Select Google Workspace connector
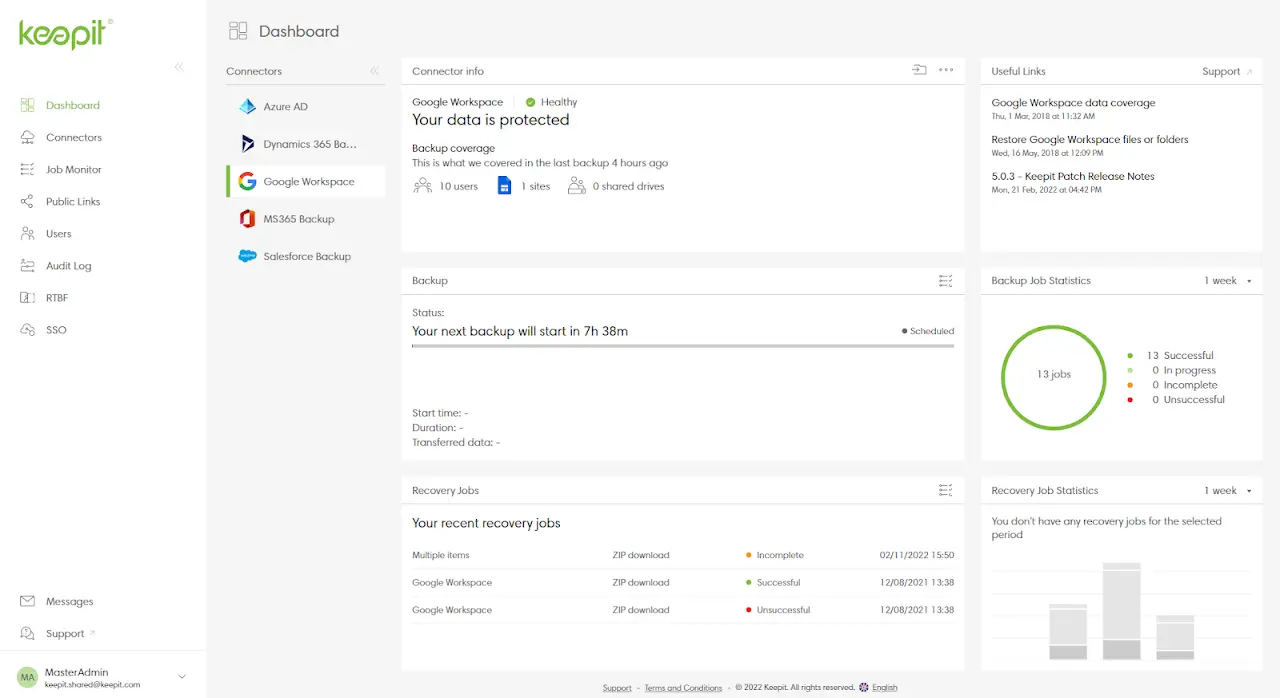The height and width of the screenshot is (698, 1280). pos(306,181)
